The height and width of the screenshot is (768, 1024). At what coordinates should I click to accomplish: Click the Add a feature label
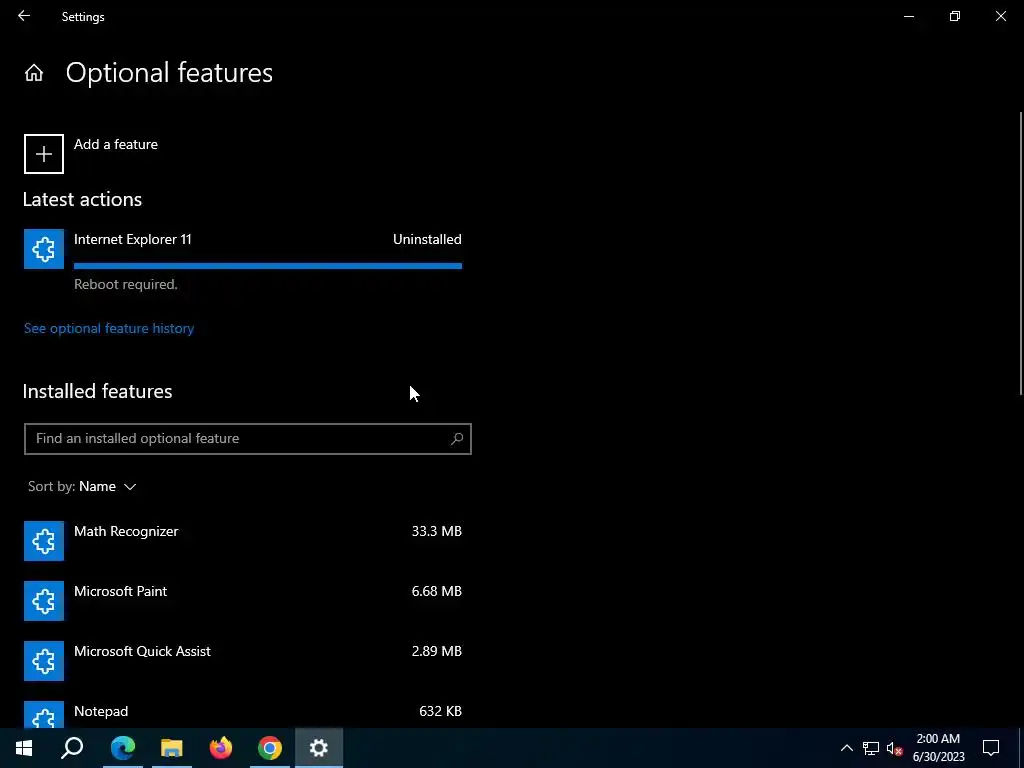pyautogui.click(x=116, y=144)
